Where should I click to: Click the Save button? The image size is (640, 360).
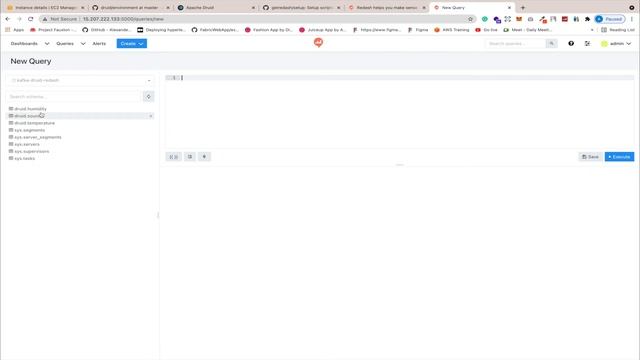[x=590, y=157]
